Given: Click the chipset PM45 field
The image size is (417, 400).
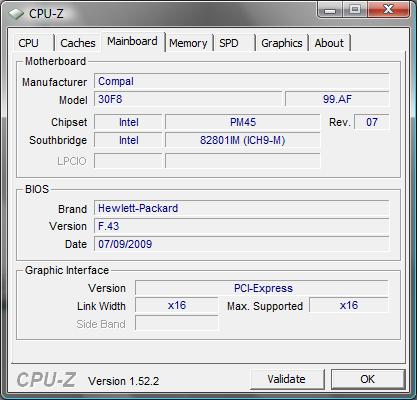Looking at the screenshot, I should point(243,122).
